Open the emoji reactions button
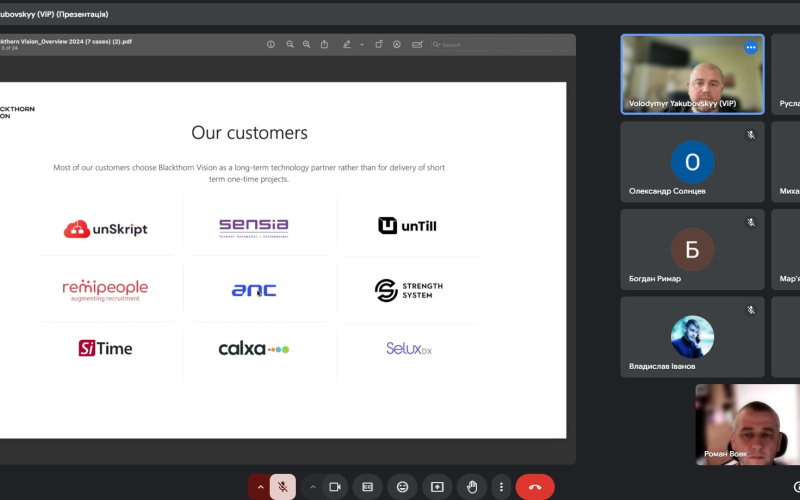This screenshot has width=800, height=500. (x=403, y=487)
